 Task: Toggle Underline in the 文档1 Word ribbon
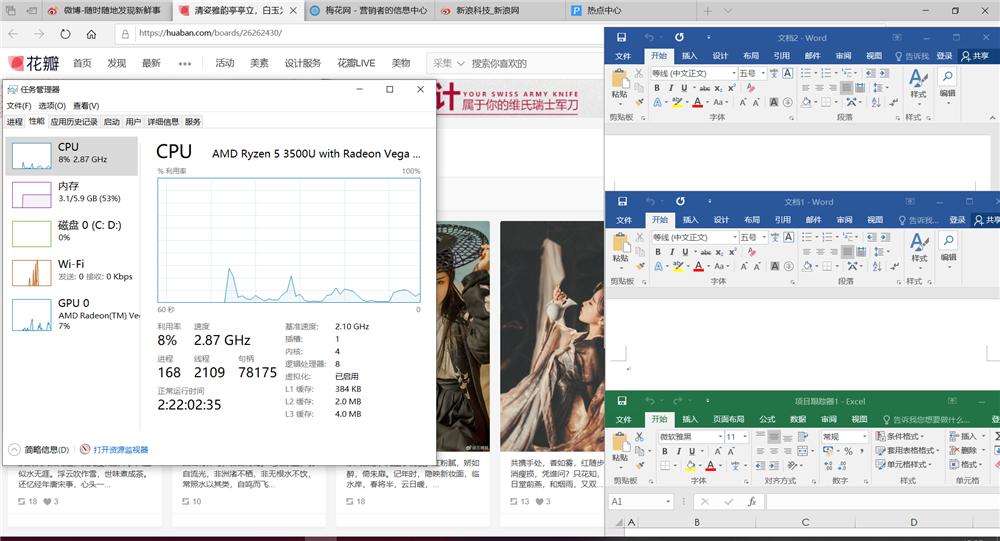click(682, 252)
